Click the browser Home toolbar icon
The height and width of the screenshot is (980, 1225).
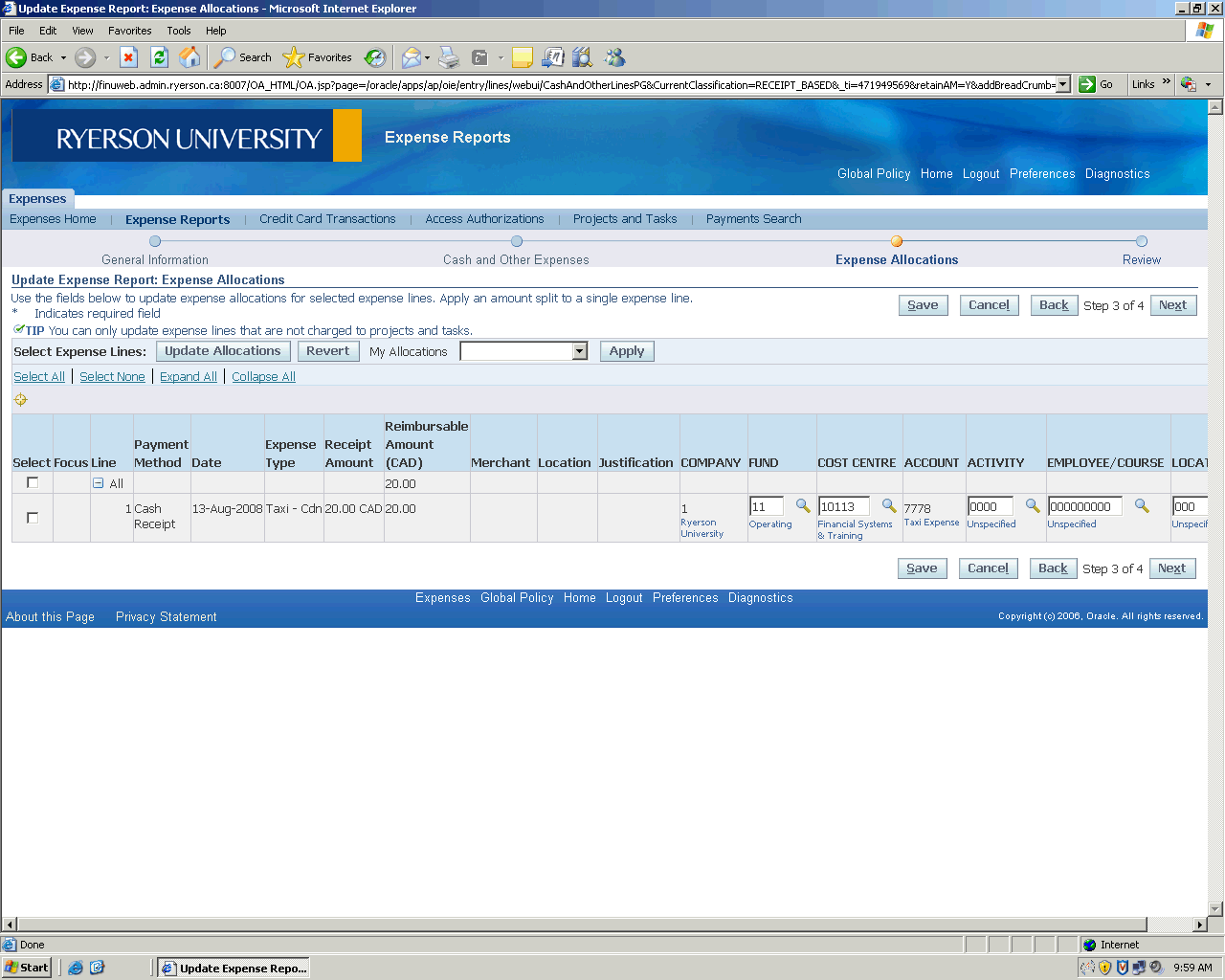[190, 57]
